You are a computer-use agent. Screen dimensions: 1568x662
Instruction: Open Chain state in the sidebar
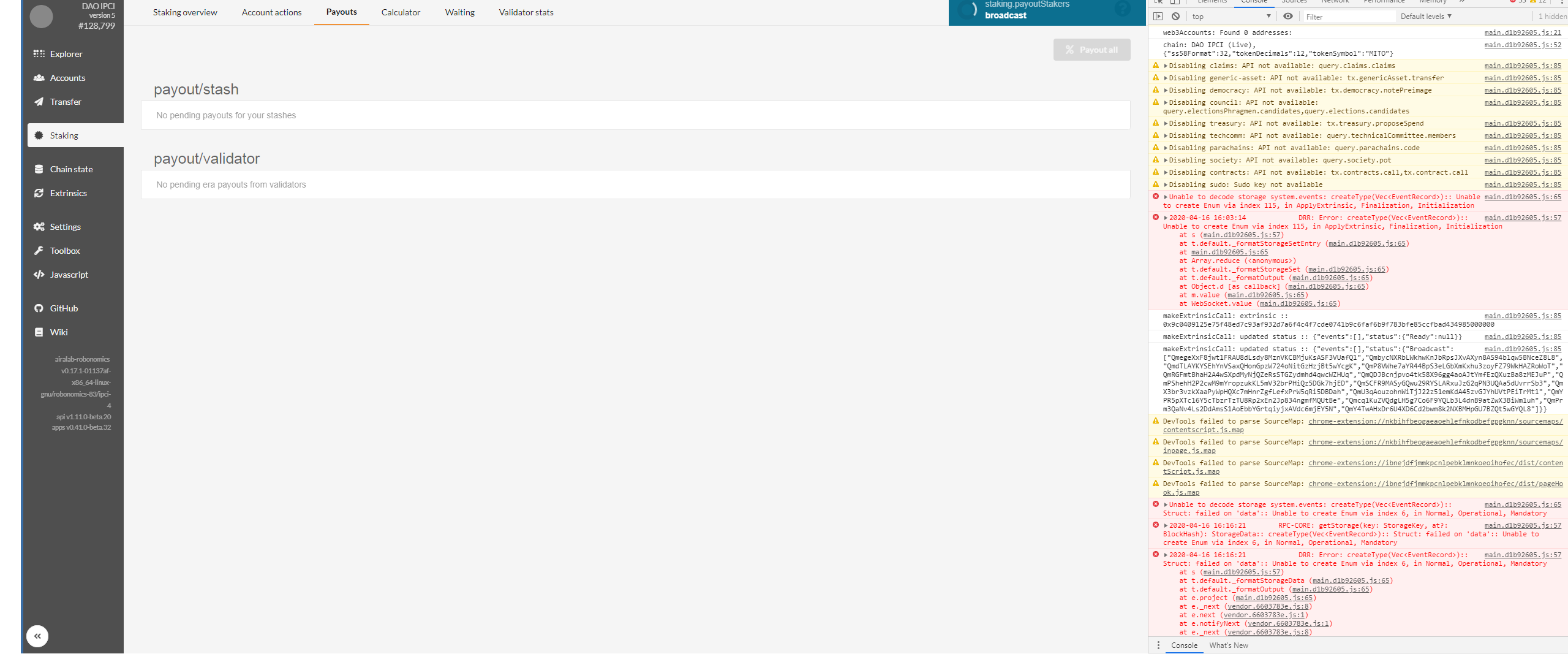coord(70,169)
